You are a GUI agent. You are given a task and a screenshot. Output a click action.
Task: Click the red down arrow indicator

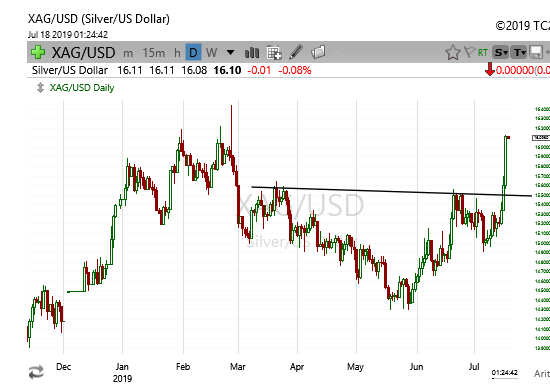[x=490, y=69]
